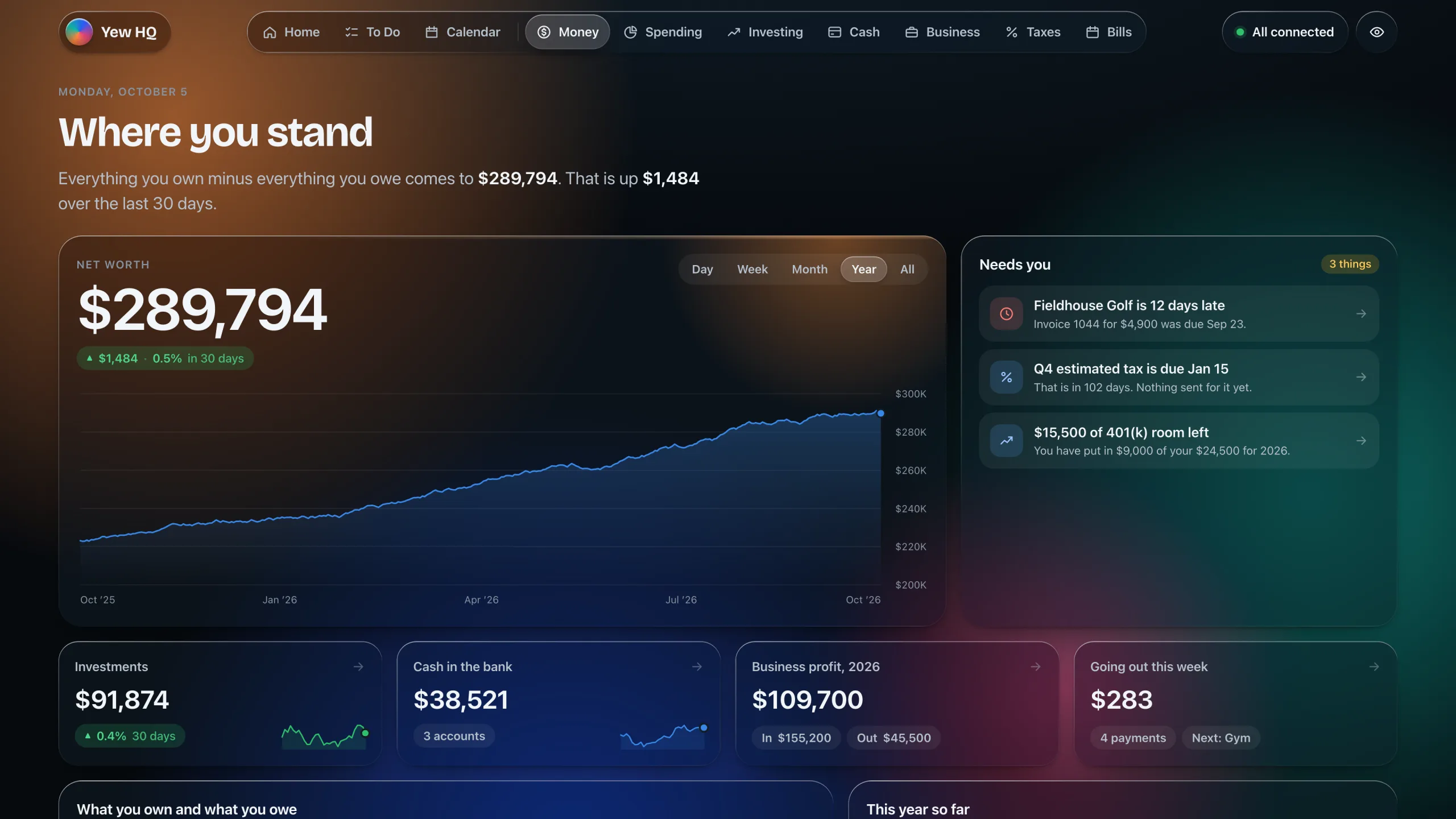This screenshot has height=819, width=1456.
Task: Click the $289,794 net worth figure
Action: tap(202, 310)
